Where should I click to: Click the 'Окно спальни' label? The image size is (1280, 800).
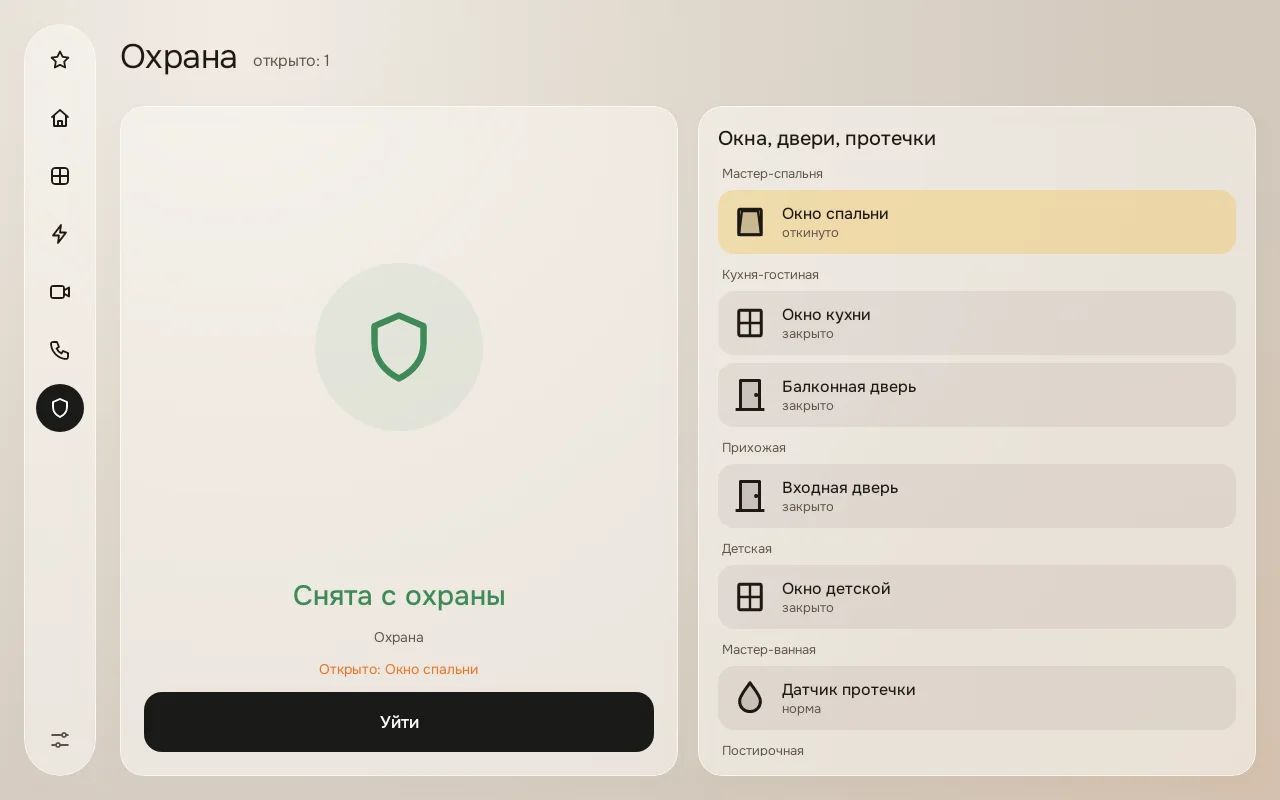point(835,214)
